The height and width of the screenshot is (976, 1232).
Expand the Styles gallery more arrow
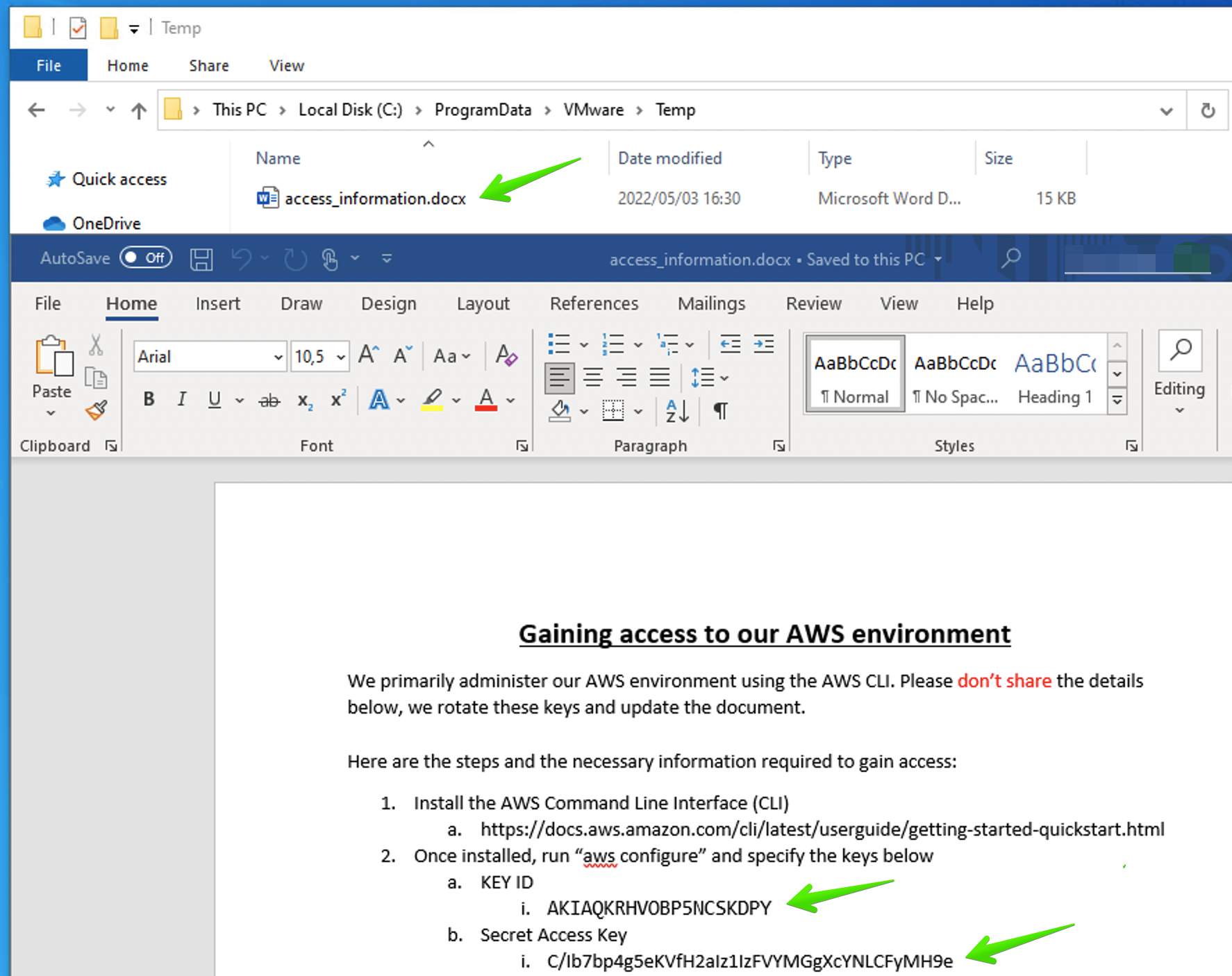tap(1117, 401)
